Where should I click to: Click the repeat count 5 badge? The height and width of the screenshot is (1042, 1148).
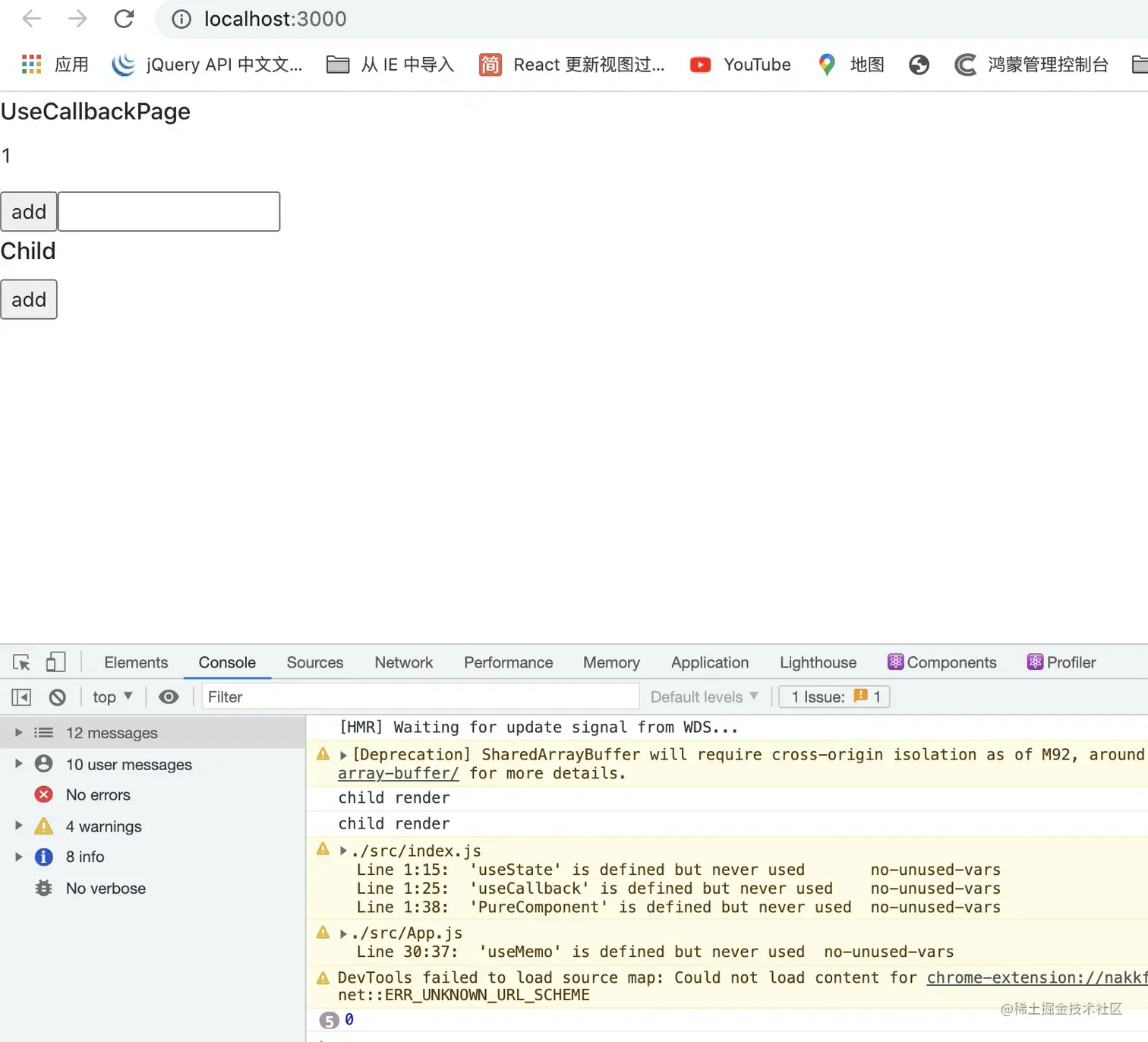(x=329, y=1020)
